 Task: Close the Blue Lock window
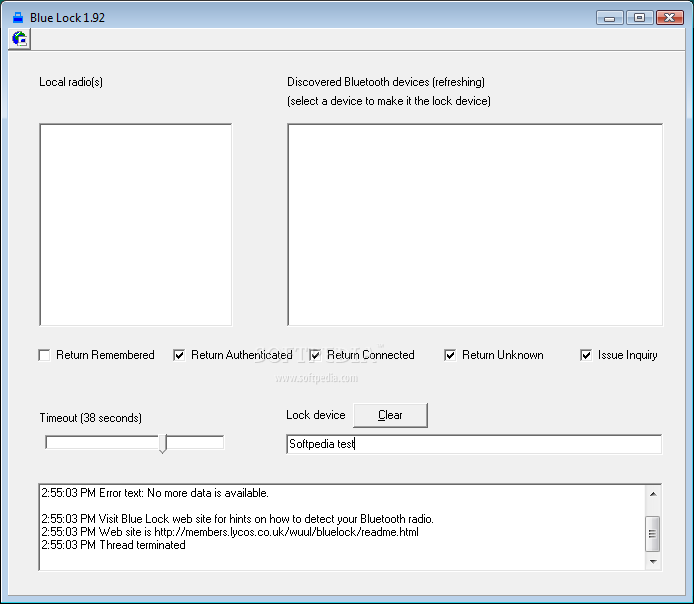tap(669, 18)
